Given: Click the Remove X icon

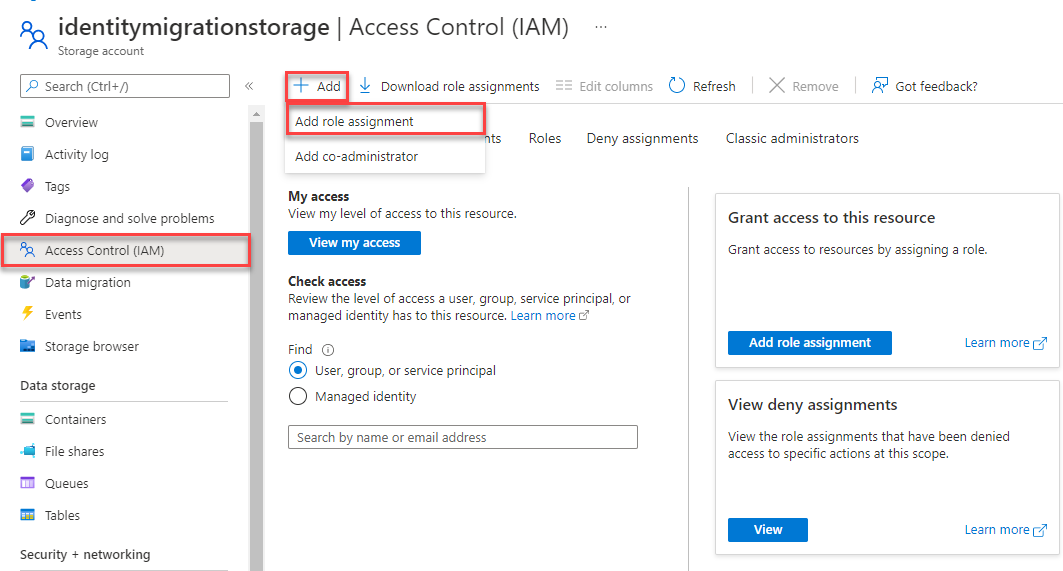Looking at the screenshot, I should (777, 85).
